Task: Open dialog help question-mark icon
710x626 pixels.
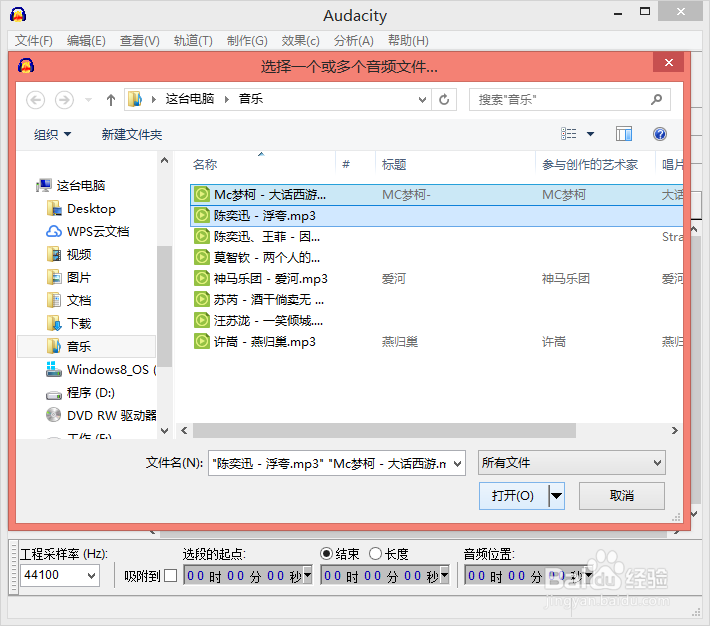Action: click(660, 134)
